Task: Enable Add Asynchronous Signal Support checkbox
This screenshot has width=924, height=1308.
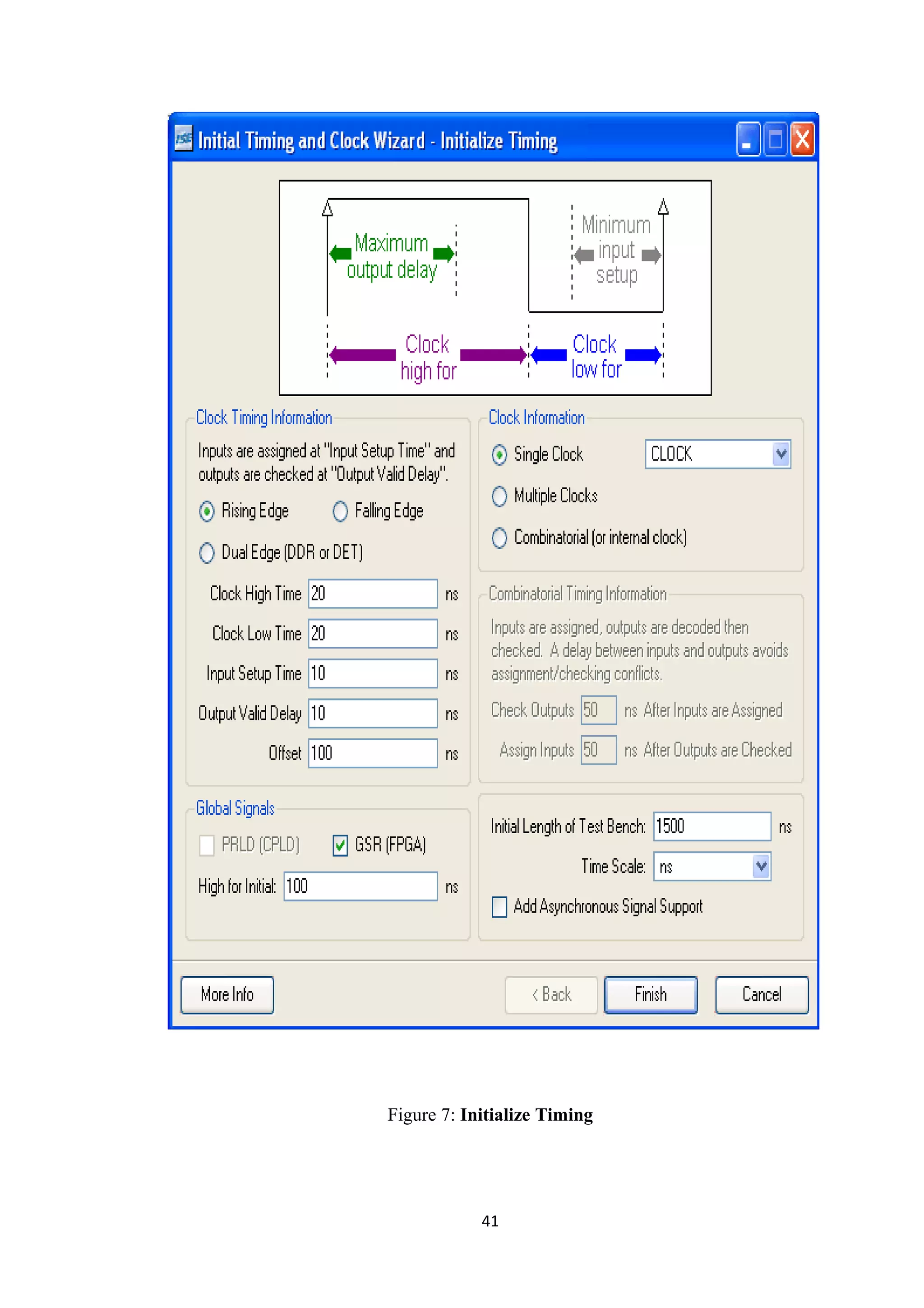Action: pyautogui.click(x=499, y=906)
